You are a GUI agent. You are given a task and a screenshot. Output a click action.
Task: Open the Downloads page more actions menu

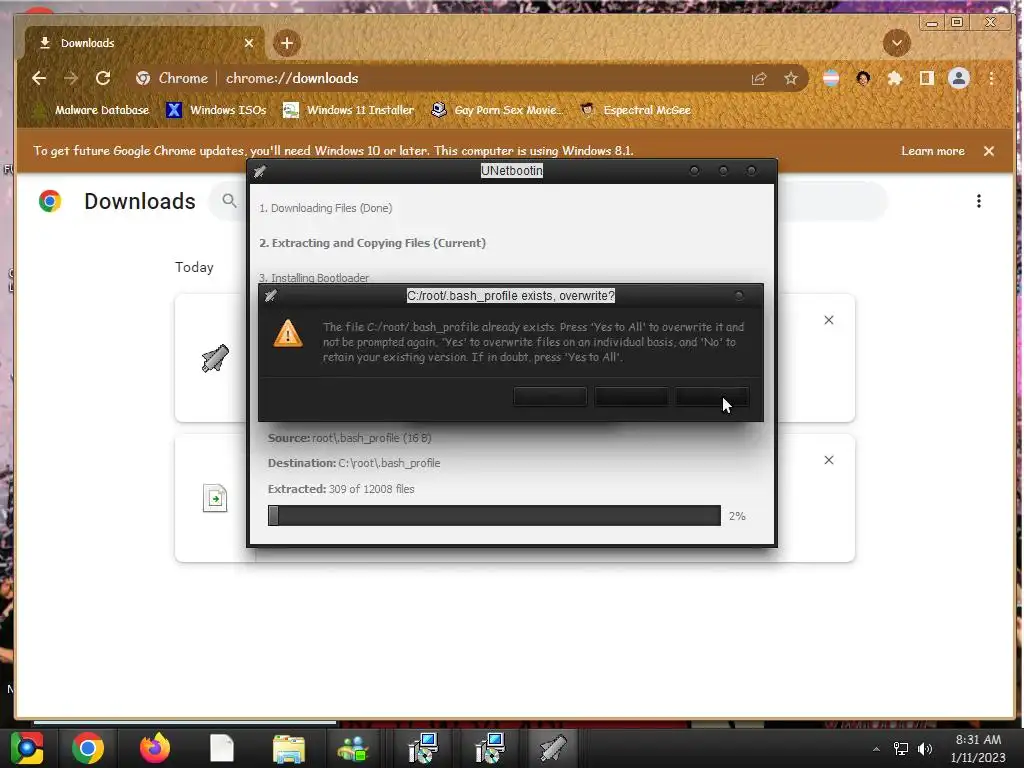click(978, 201)
